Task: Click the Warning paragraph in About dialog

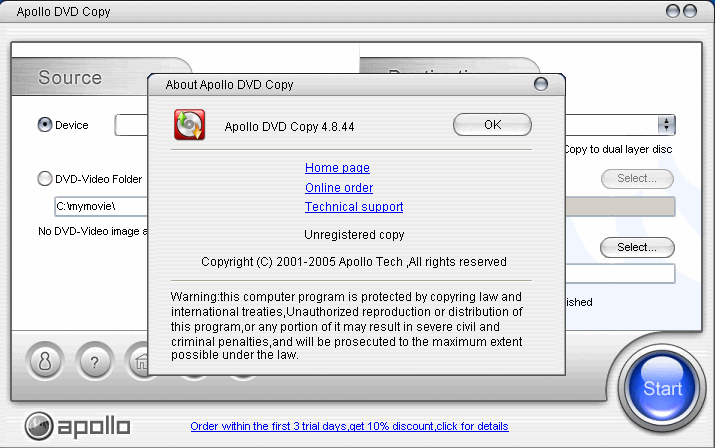Action: pyautogui.click(x=347, y=326)
